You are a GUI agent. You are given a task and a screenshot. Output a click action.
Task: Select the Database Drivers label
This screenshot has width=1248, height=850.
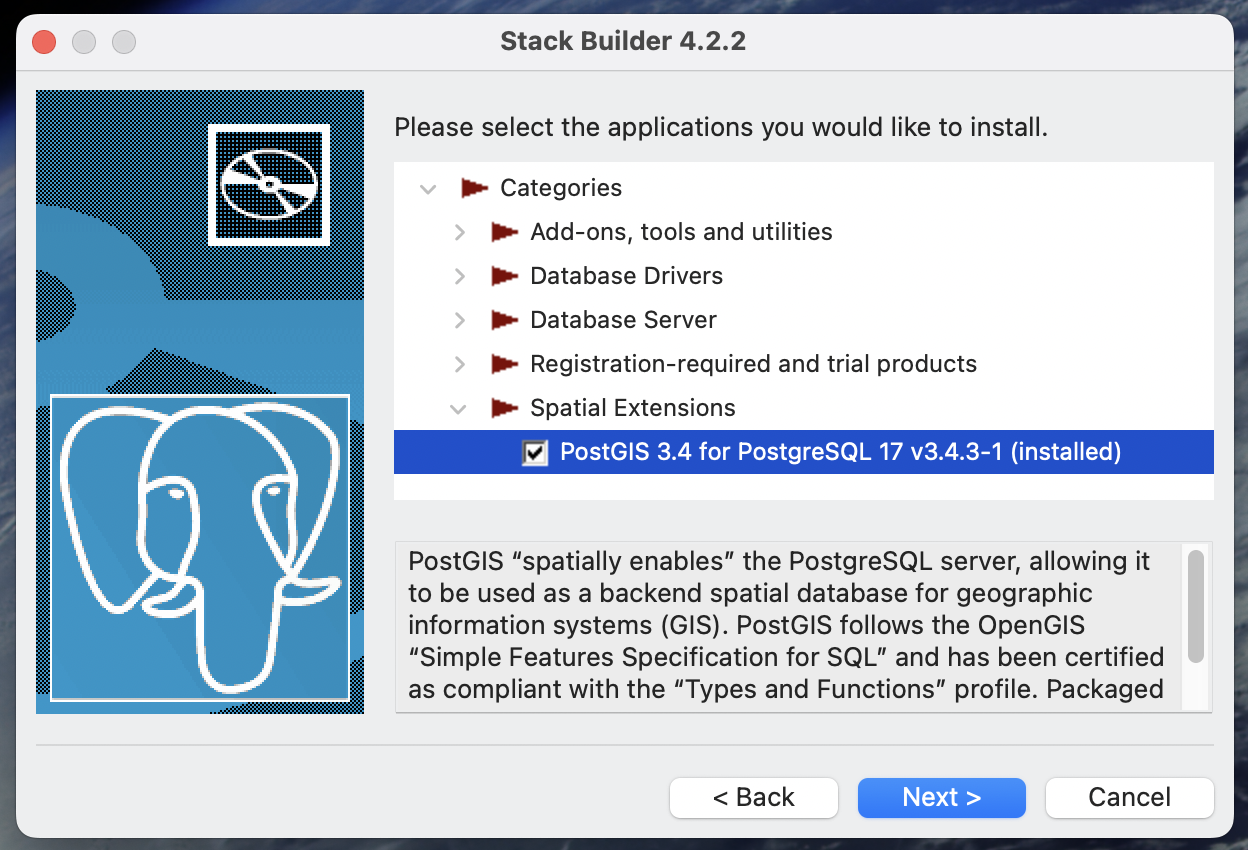coord(626,276)
